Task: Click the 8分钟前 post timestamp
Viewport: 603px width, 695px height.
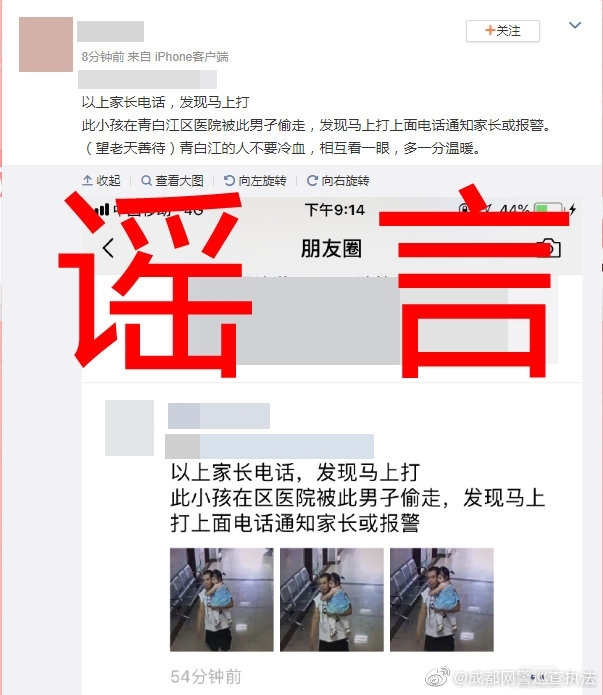Action: click(103, 57)
